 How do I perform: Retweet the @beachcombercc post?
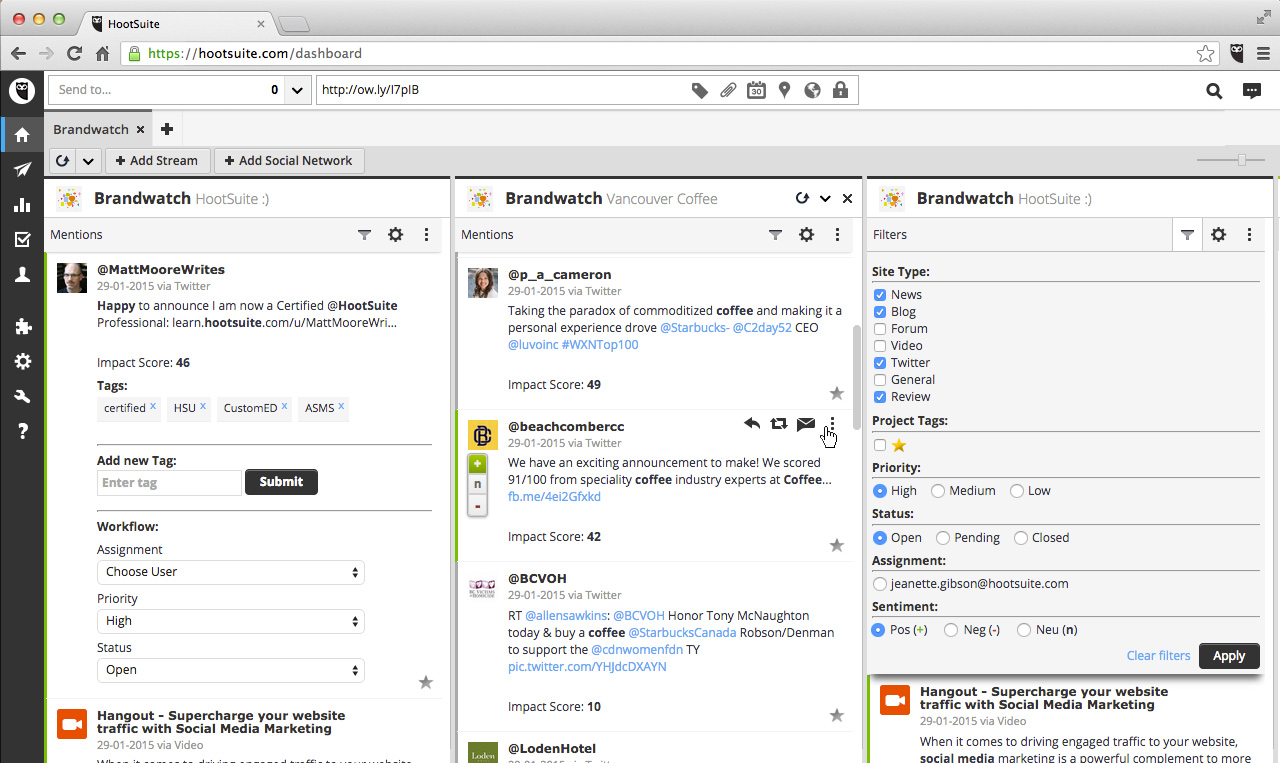(x=779, y=424)
